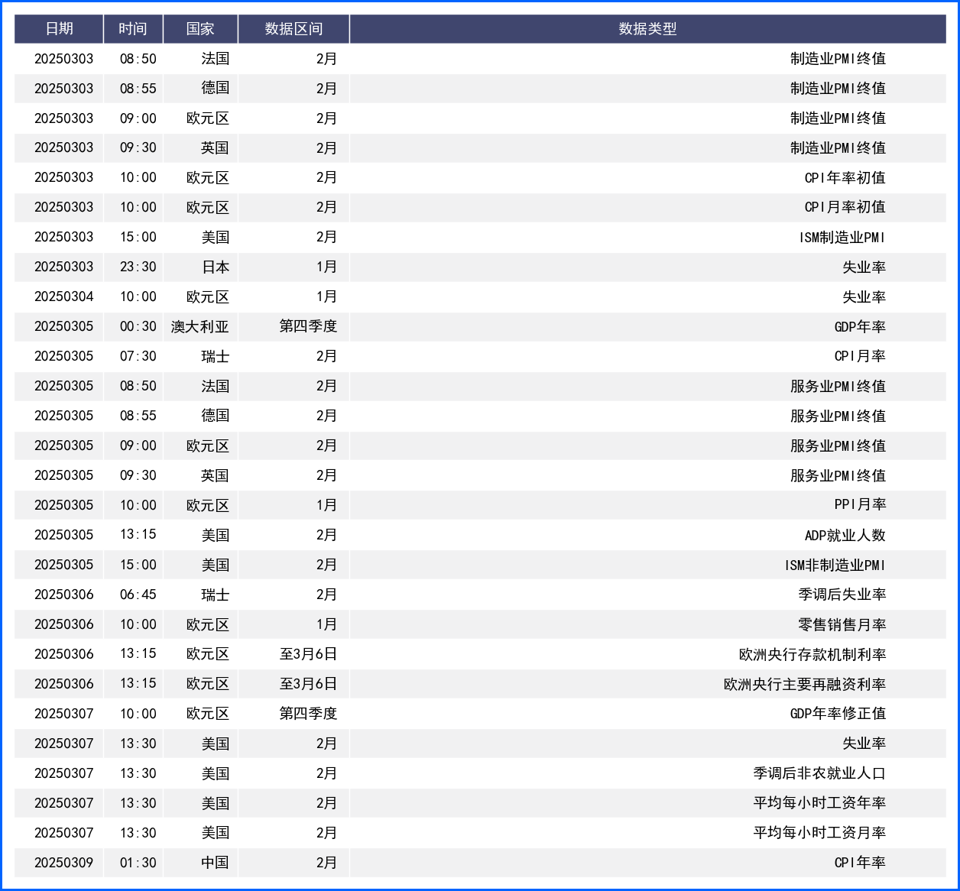Select the 季调后非农就业人口 cell
The width and height of the screenshot is (960, 891).
pos(819,773)
